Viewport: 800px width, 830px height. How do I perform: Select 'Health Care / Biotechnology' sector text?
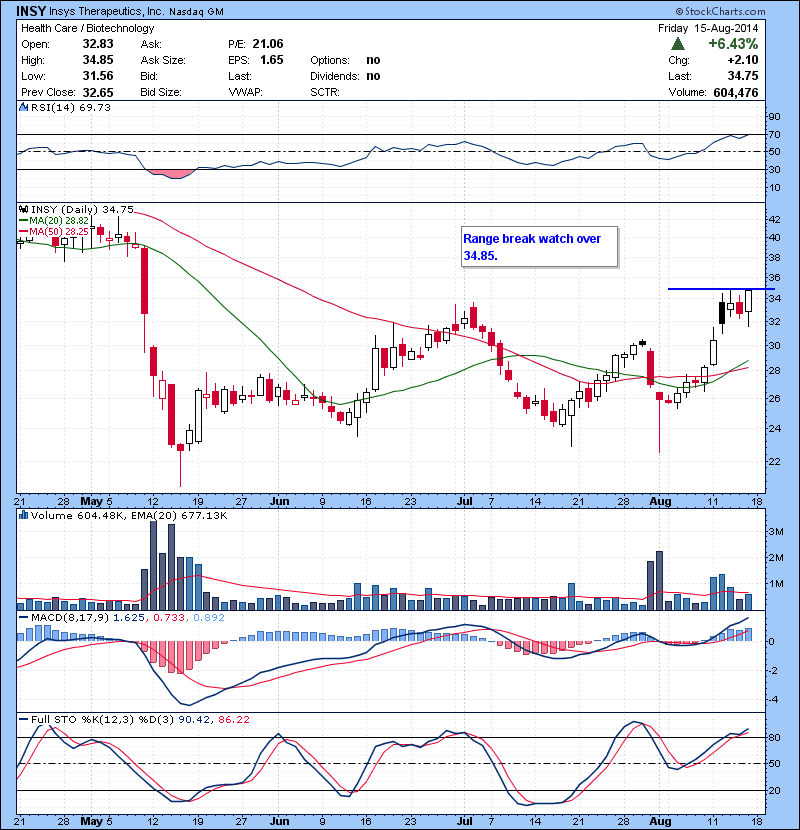coord(87,28)
